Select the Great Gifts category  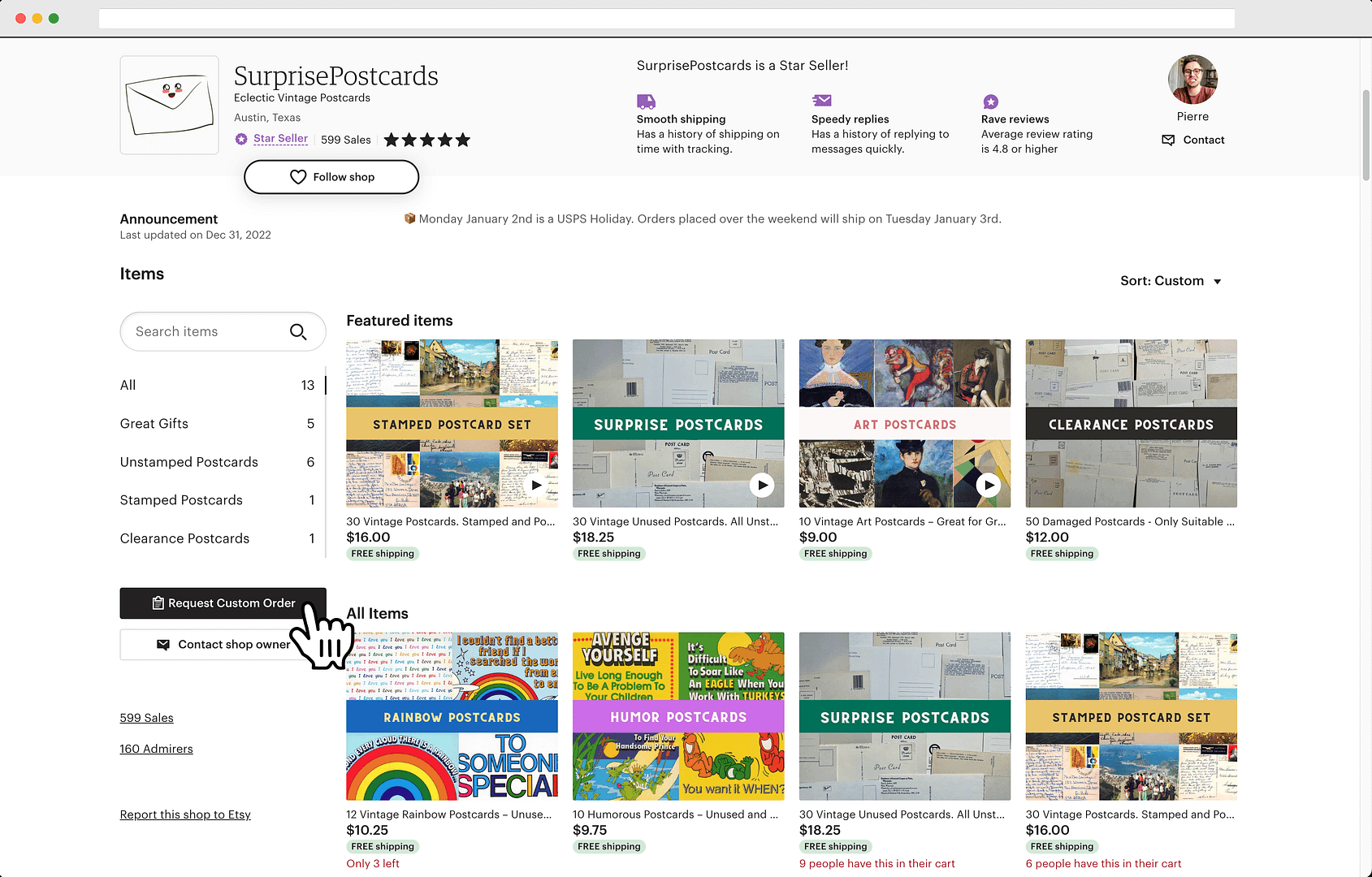(x=218, y=423)
